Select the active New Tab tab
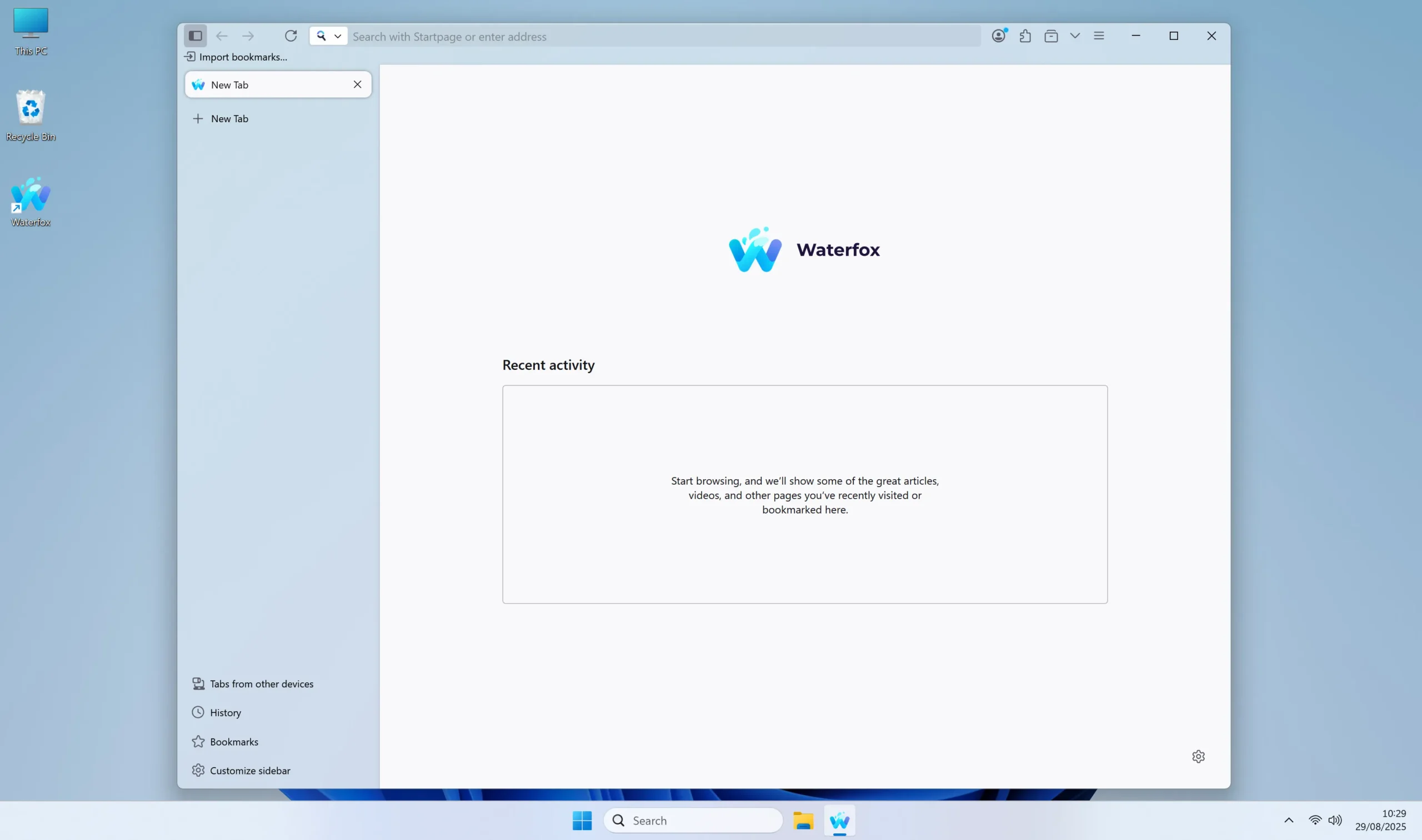 click(266, 84)
